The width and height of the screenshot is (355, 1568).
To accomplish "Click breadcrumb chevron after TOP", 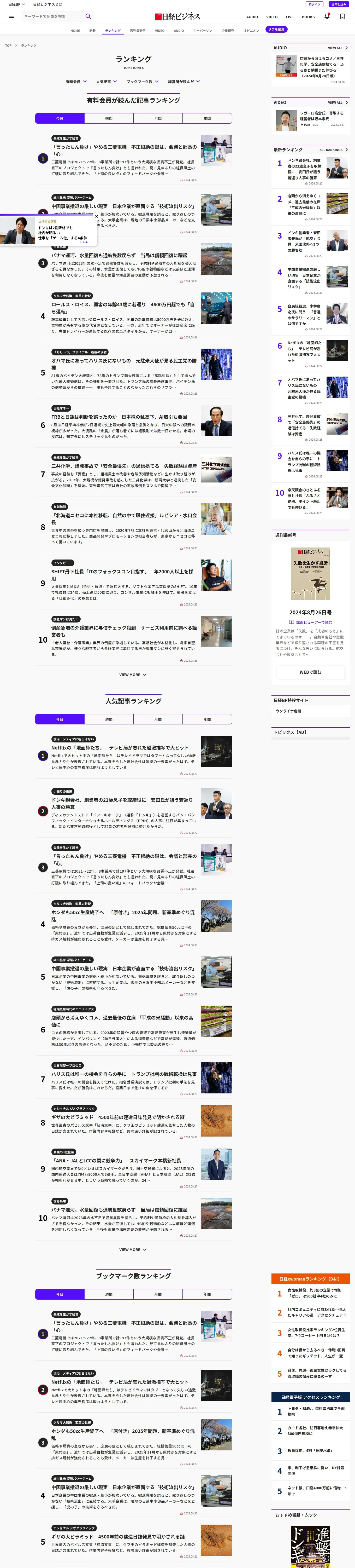I will (x=16, y=46).
